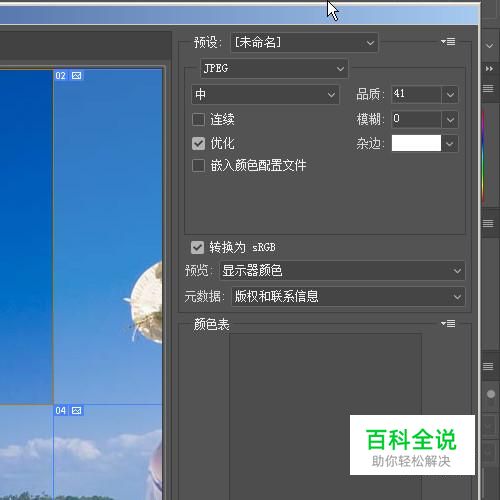This screenshot has width=500, height=500.
Task: Select slice 02 in the preview
Action: click(x=108, y=237)
